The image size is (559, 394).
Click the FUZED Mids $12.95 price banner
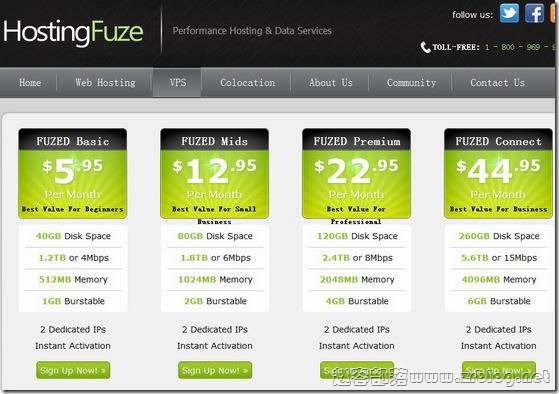[x=215, y=174]
